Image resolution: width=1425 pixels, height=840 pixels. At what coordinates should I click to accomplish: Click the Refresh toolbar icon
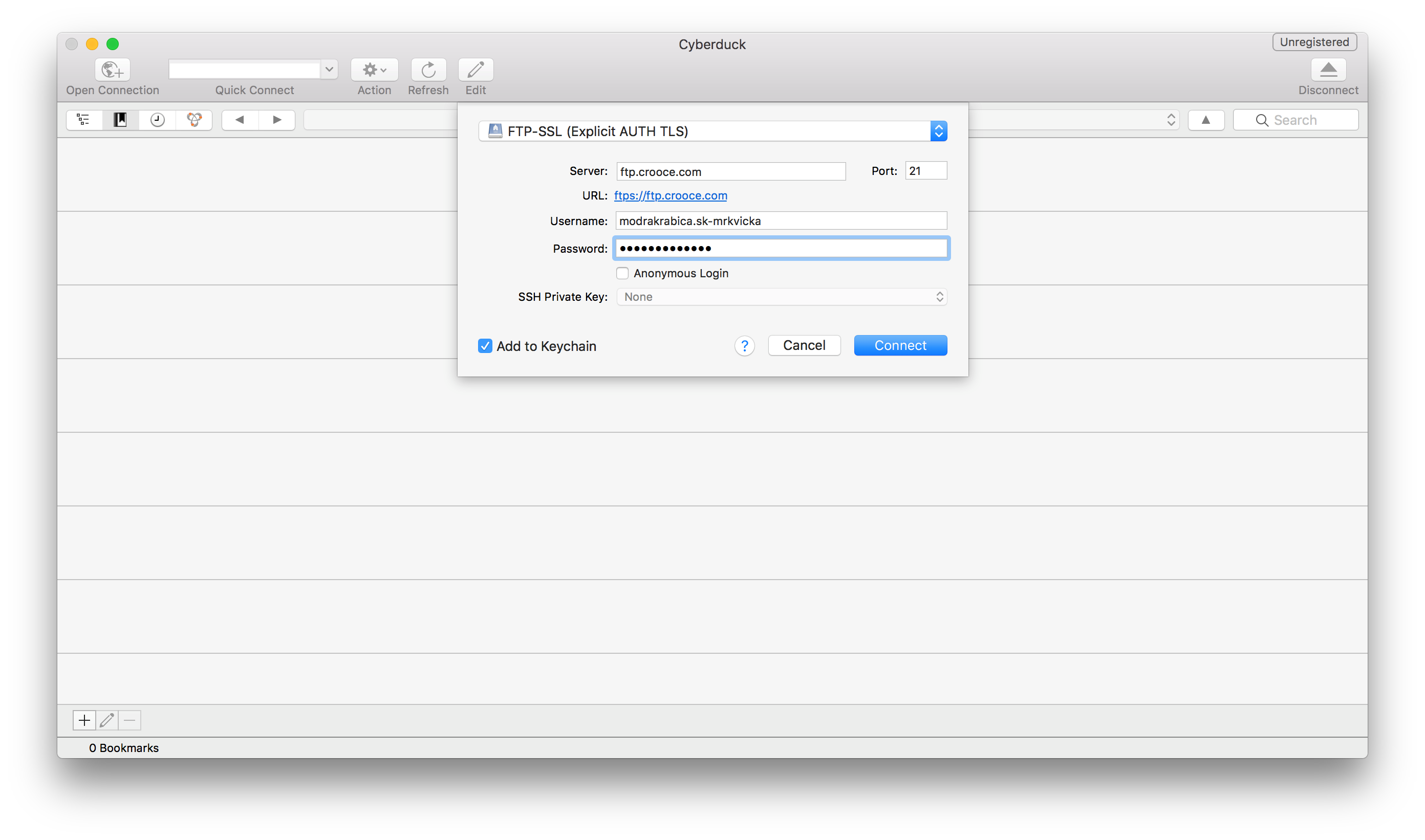[x=428, y=70]
